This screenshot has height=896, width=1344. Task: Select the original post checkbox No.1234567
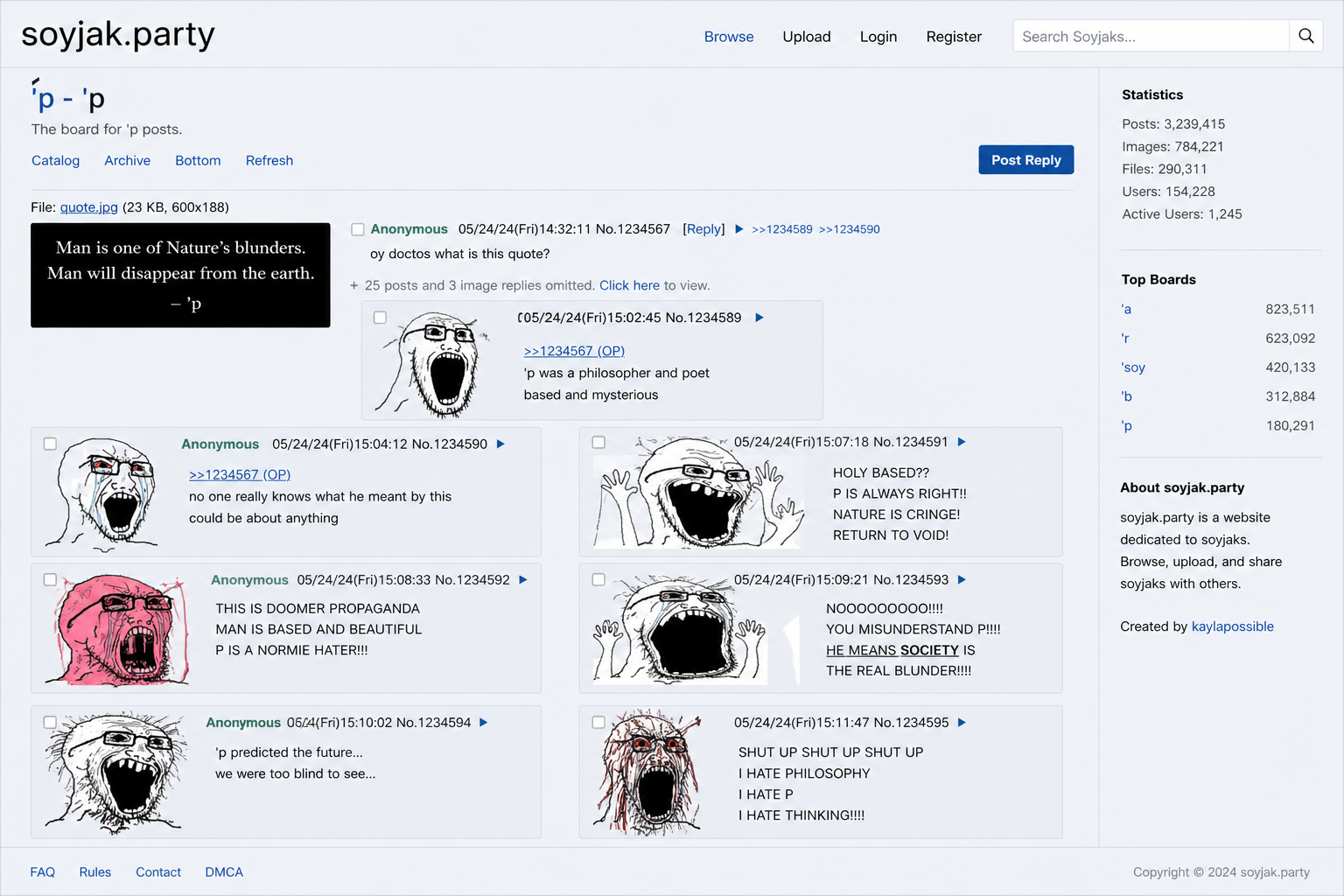click(358, 229)
